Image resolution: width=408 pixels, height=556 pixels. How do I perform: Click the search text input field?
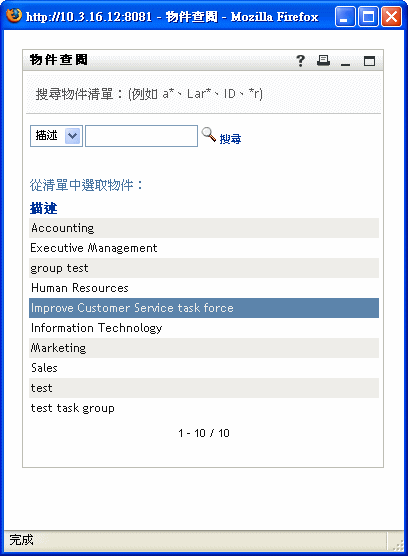(141, 136)
